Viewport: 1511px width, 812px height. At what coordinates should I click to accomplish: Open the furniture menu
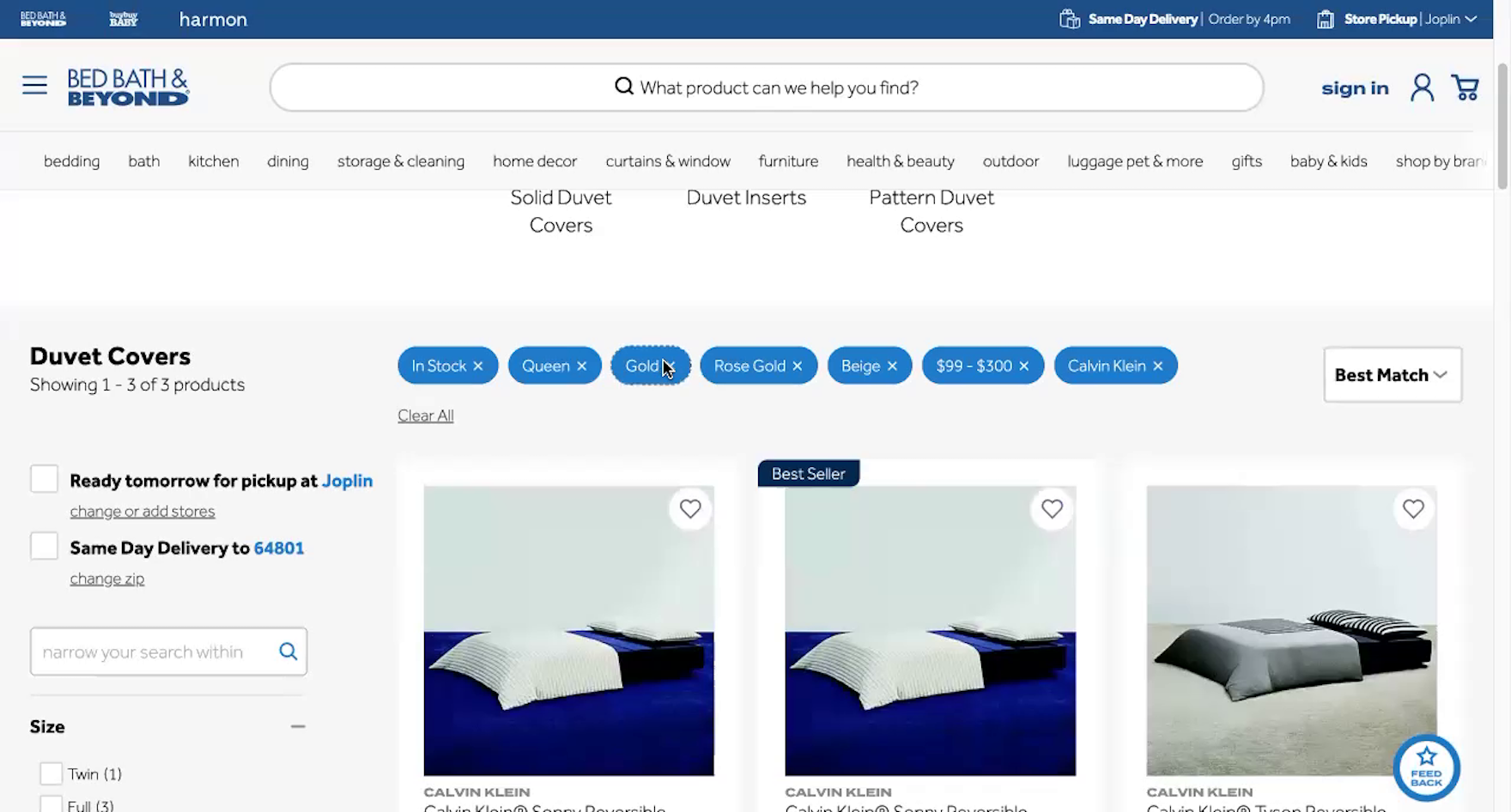pyautogui.click(x=788, y=161)
